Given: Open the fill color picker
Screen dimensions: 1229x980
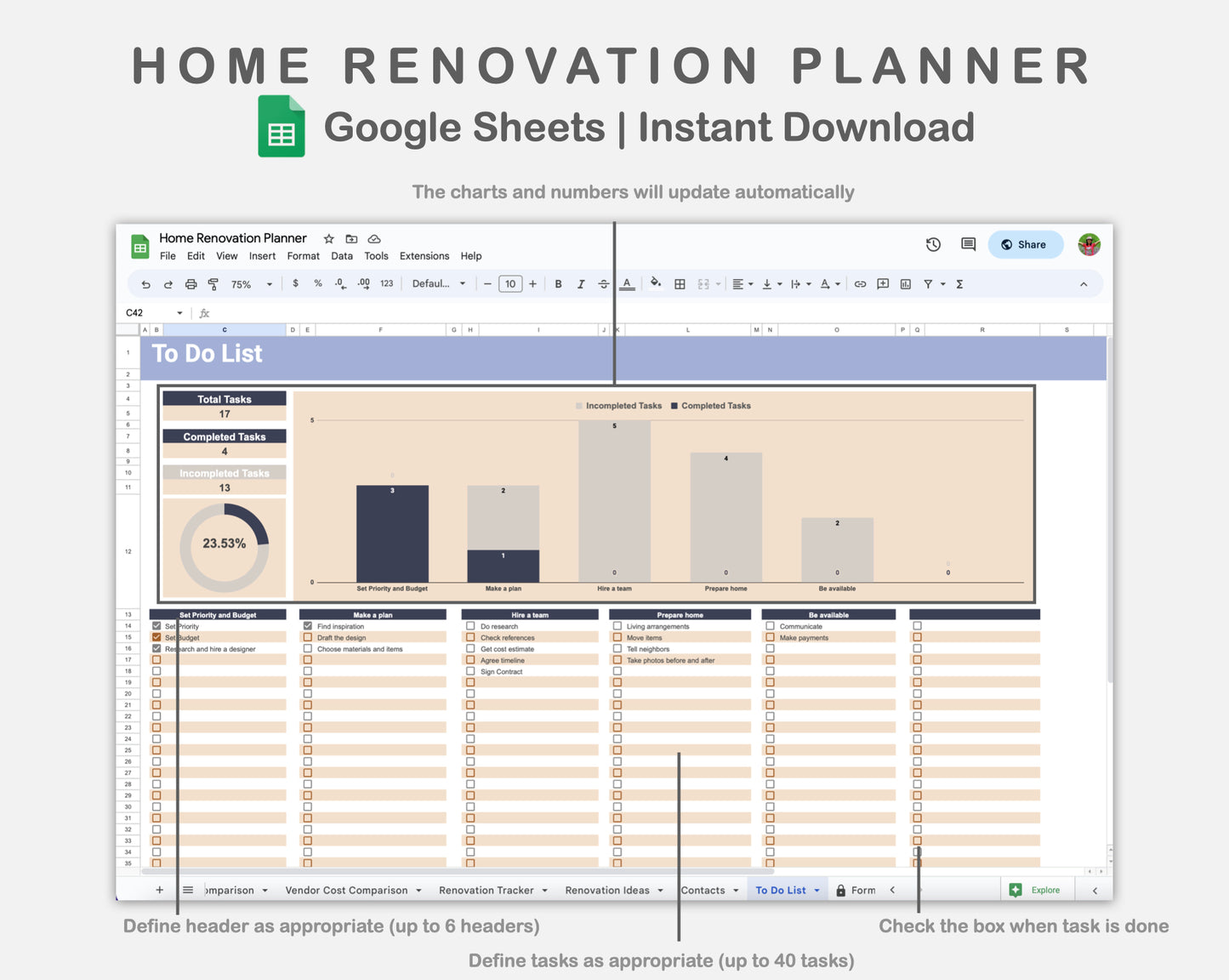Looking at the screenshot, I should pyautogui.click(x=656, y=283).
